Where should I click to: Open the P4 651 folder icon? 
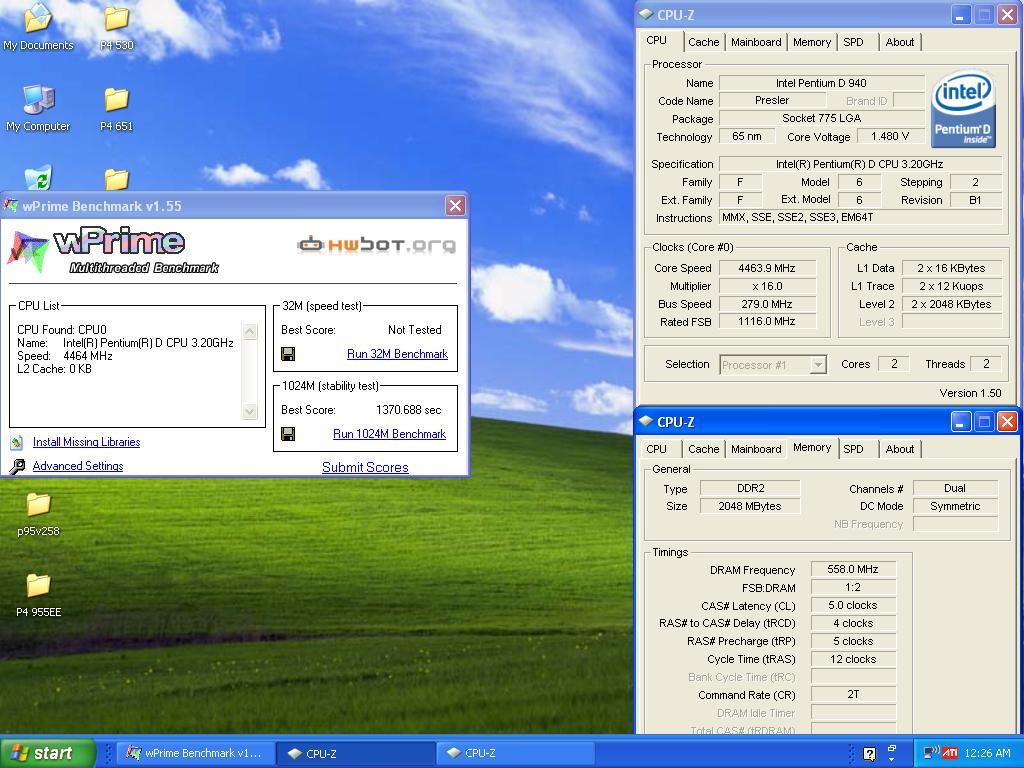pyautogui.click(x=116, y=108)
